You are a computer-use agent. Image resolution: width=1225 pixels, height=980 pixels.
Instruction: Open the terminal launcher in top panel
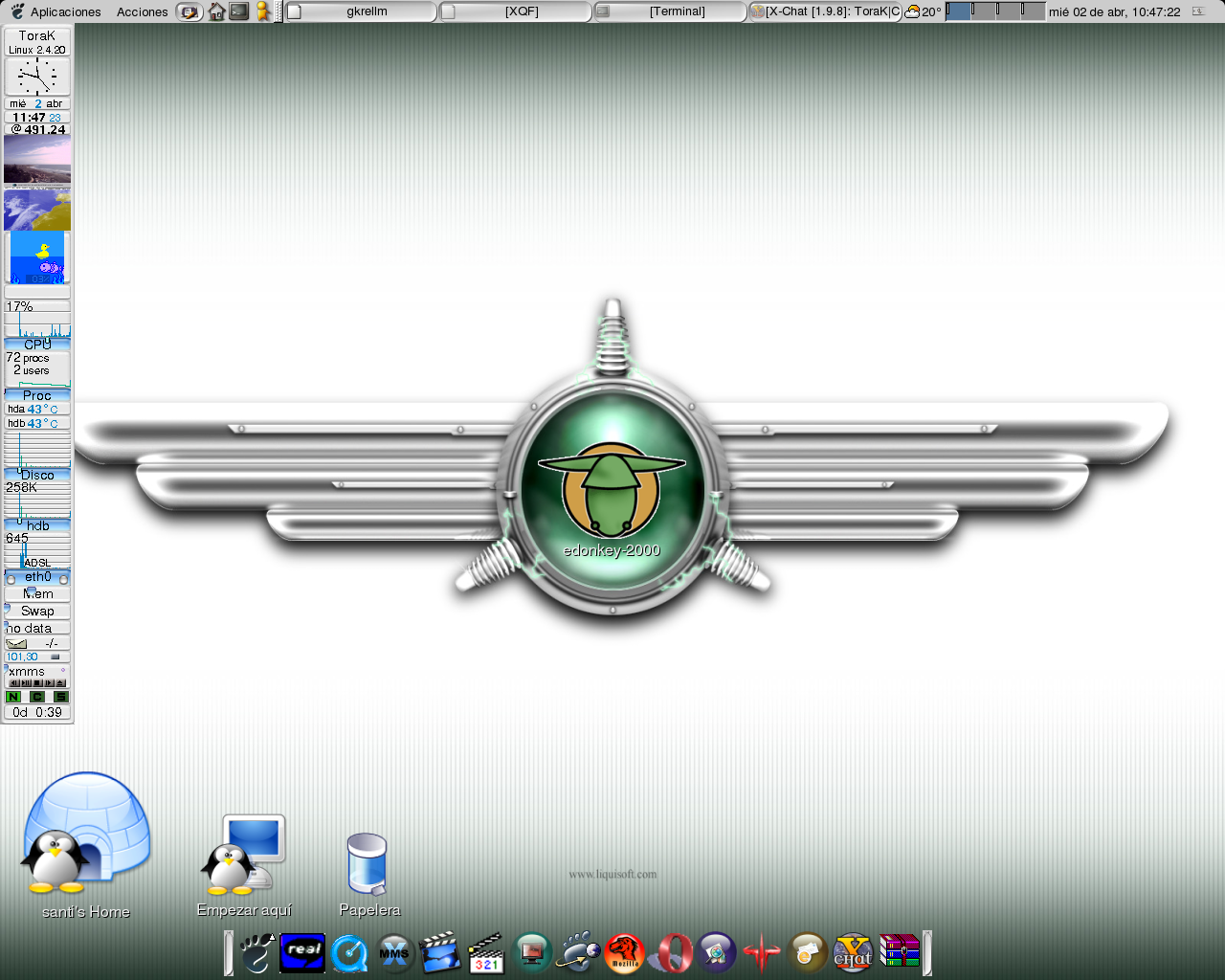[239, 11]
